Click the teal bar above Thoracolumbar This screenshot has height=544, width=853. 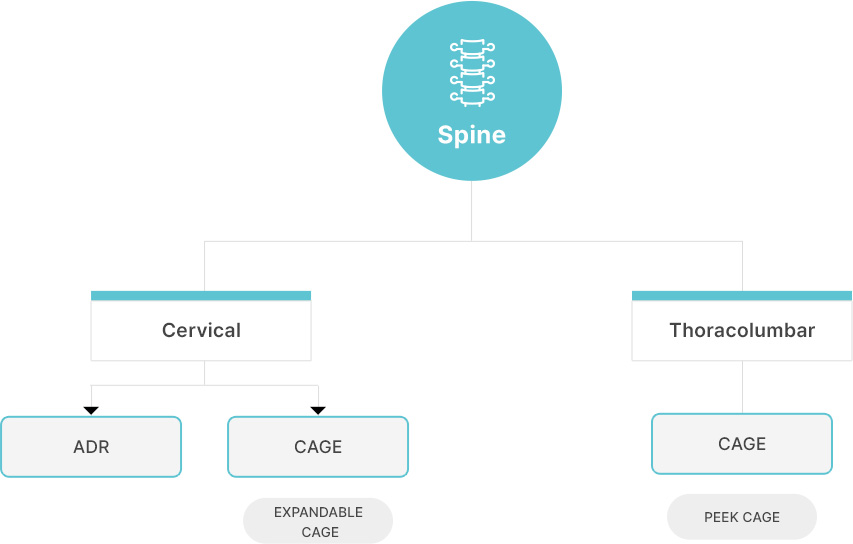tap(742, 296)
